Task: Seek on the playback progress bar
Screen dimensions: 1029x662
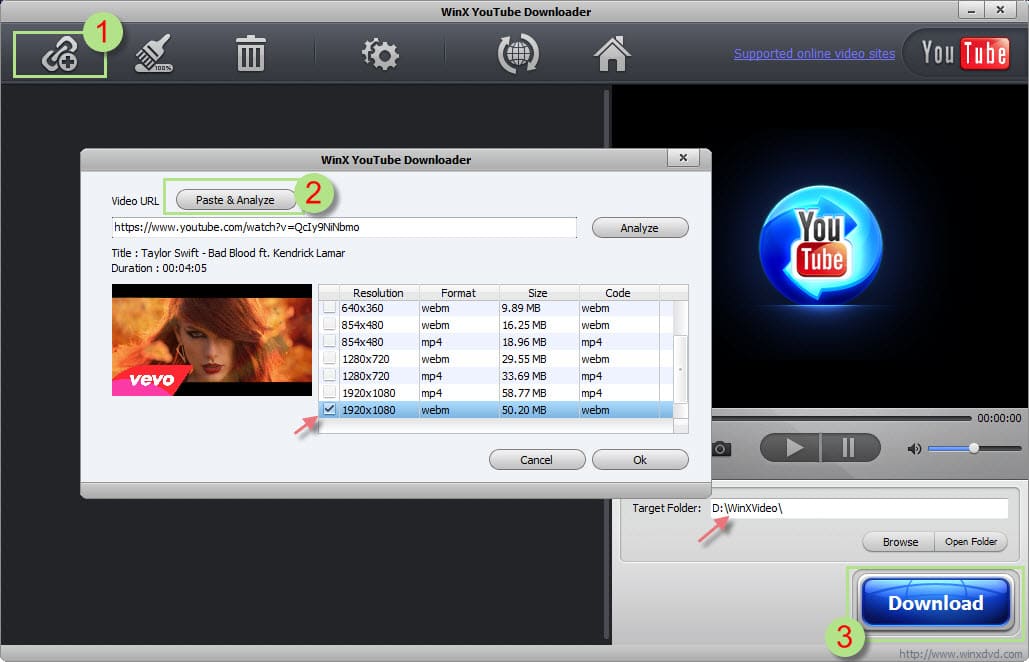Action: 841,418
